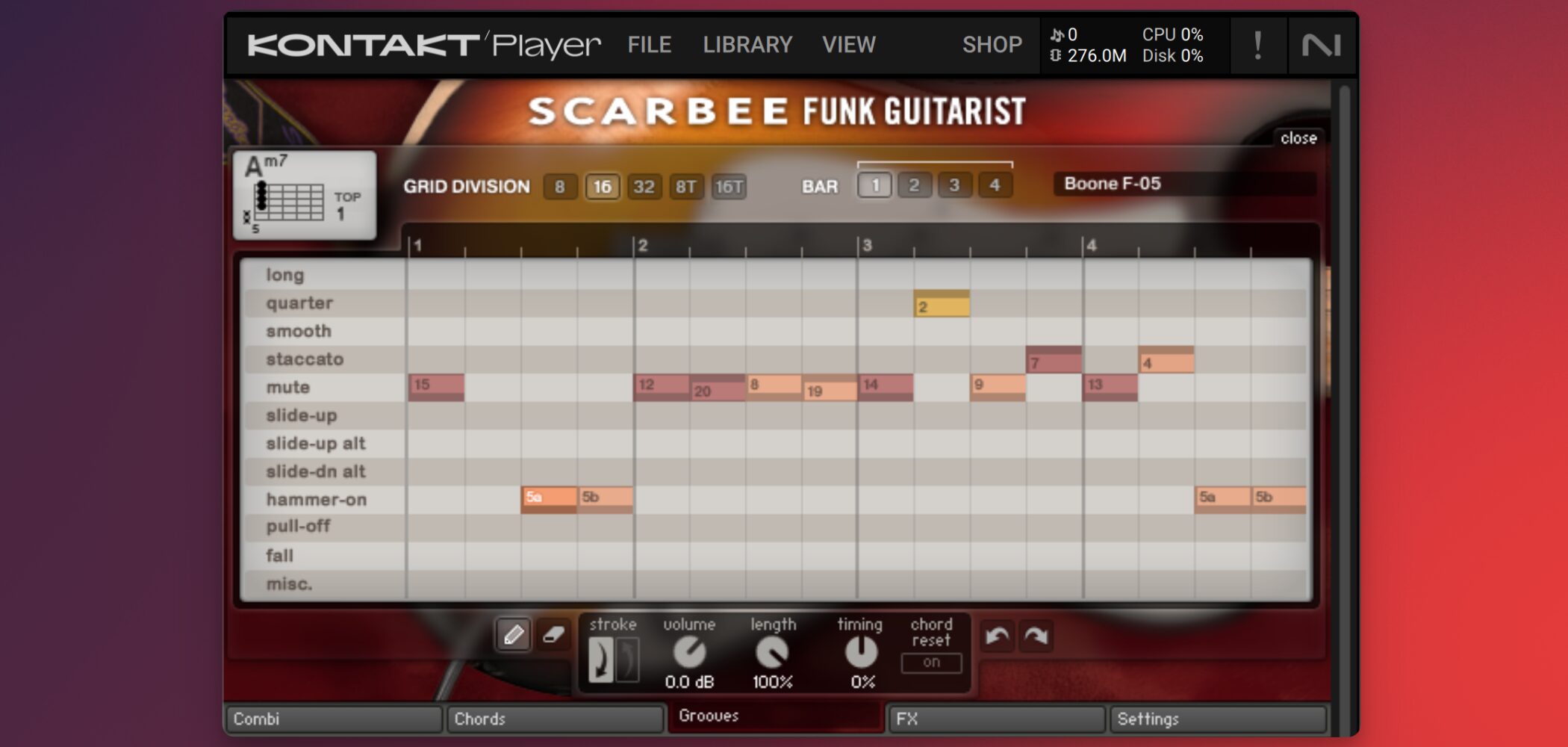The width and height of the screenshot is (1568, 747).
Task: Click the 'fall' row label
Action: (280, 556)
